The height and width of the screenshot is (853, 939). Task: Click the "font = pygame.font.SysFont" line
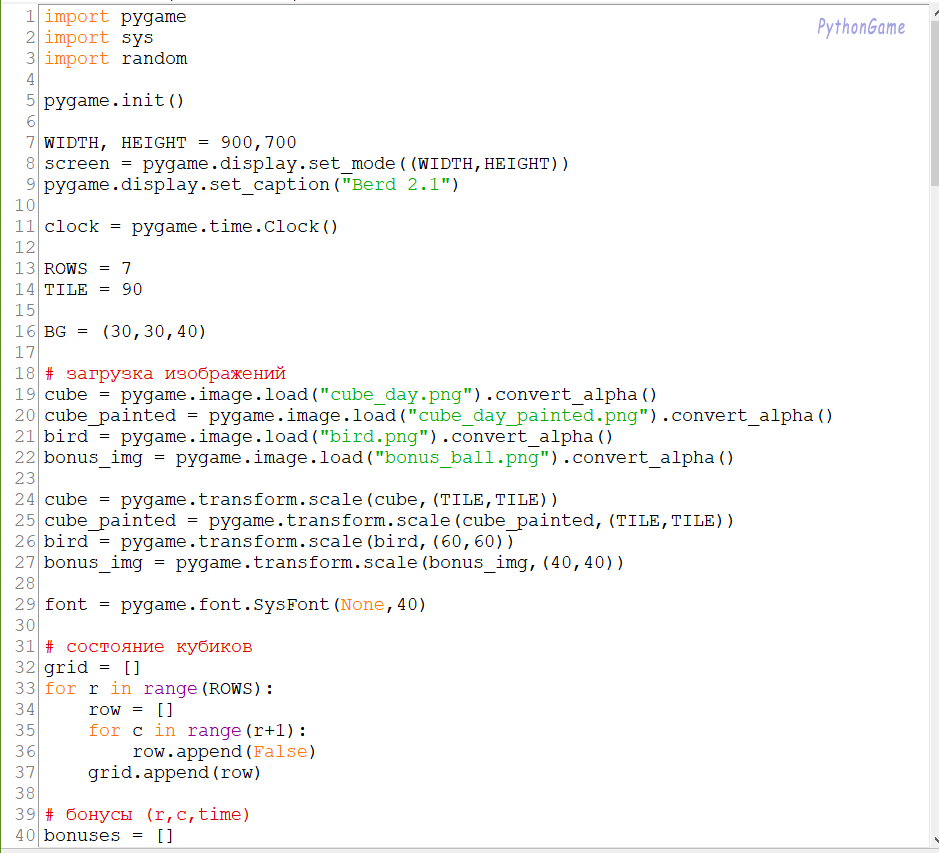click(x=235, y=604)
